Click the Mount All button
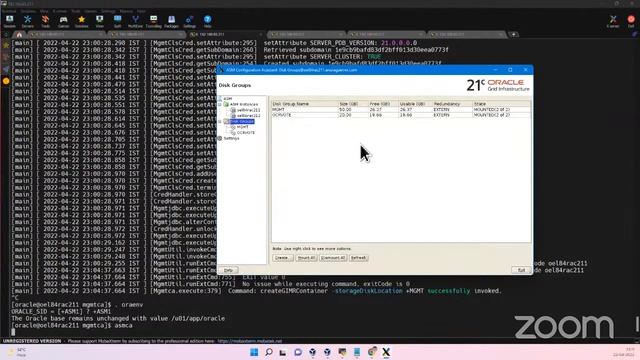 [306, 258]
